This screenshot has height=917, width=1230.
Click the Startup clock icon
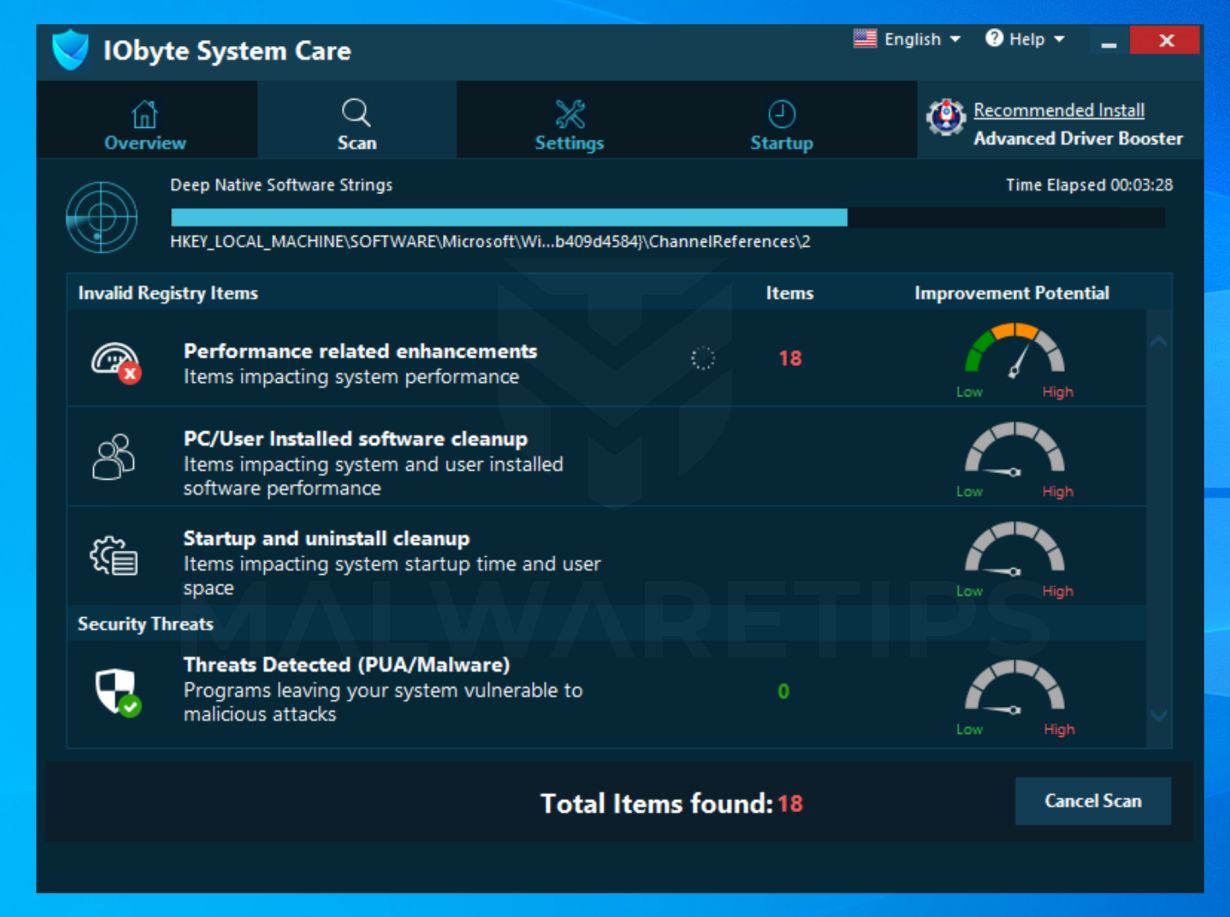click(x=781, y=114)
